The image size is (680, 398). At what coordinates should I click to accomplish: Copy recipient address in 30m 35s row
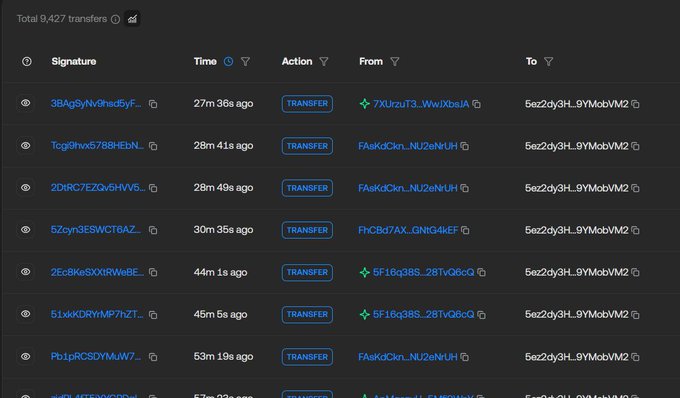pos(635,230)
